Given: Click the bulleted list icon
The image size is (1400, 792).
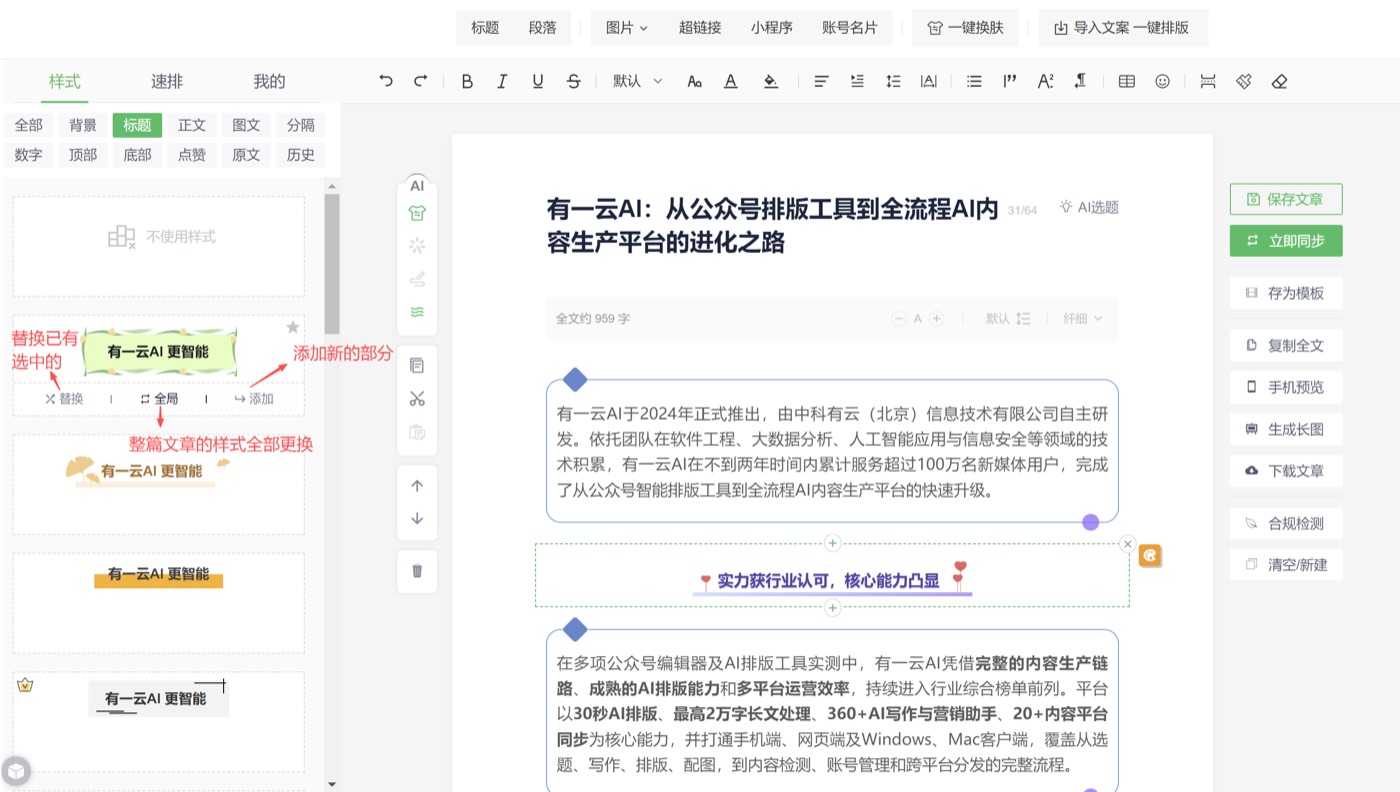Looking at the screenshot, I should click(x=974, y=82).
